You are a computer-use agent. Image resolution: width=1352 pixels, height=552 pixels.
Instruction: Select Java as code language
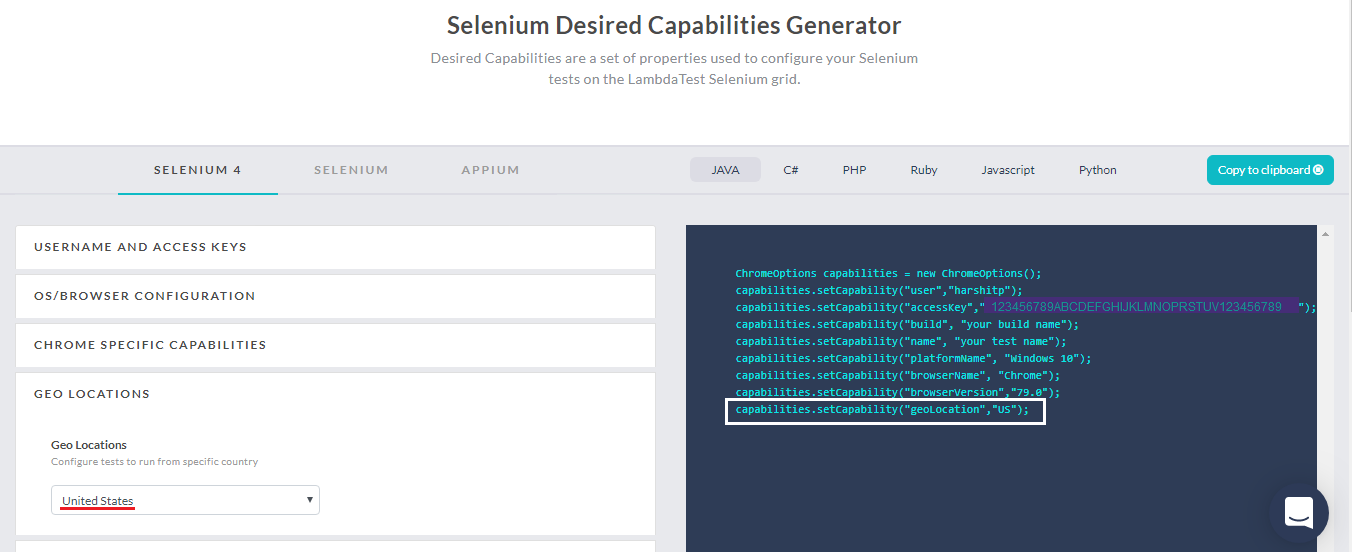[x=725, y=170]
